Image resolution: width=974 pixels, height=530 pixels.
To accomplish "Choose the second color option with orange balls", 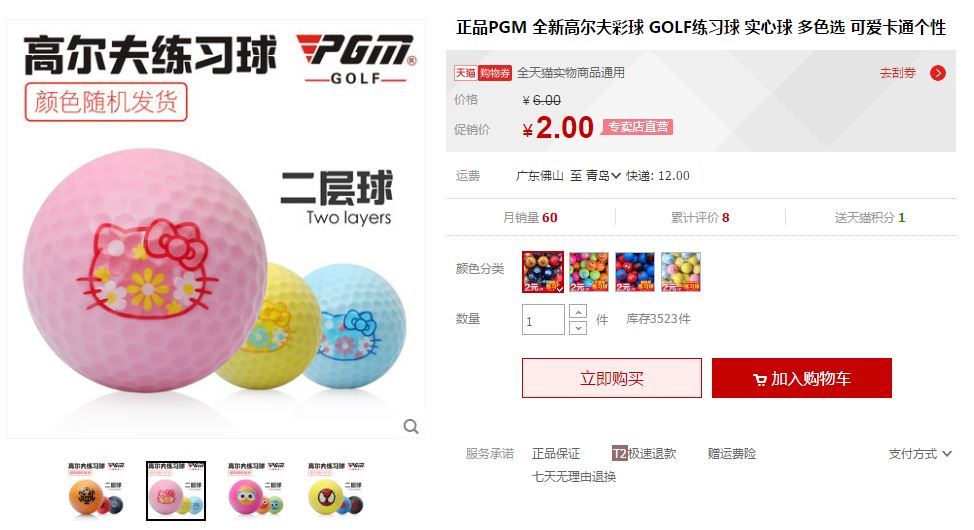I will [589, 272].
